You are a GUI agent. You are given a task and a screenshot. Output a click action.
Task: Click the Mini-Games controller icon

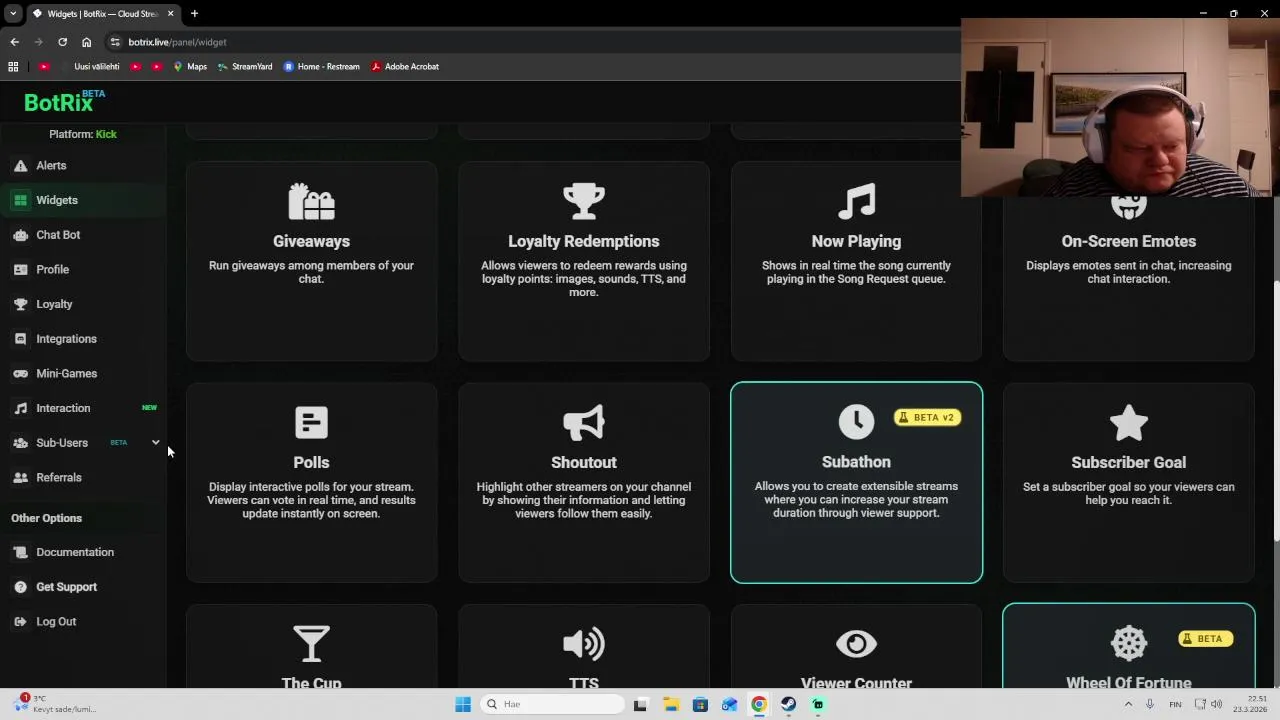(20, 374)
